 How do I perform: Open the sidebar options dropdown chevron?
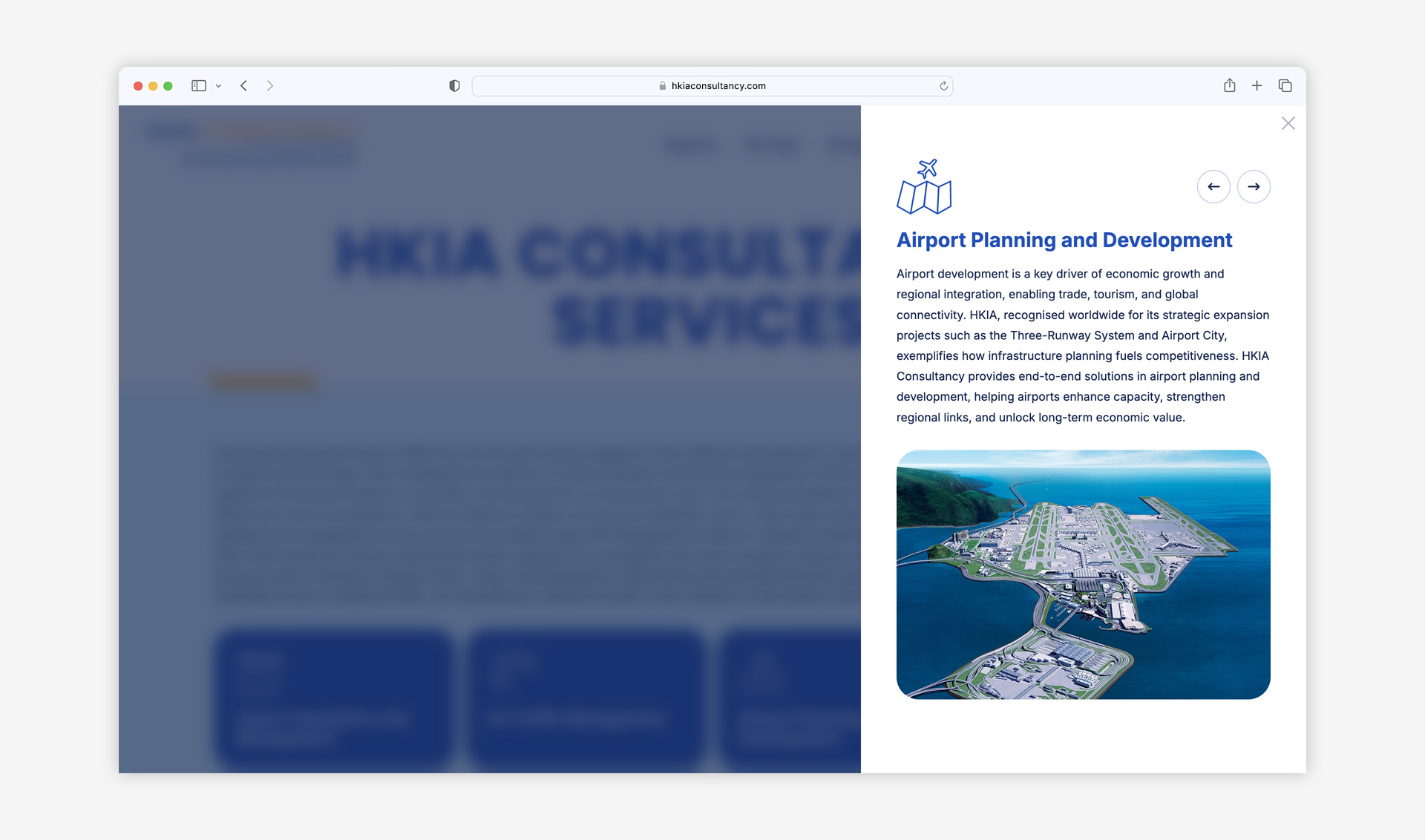click(218, 86)
